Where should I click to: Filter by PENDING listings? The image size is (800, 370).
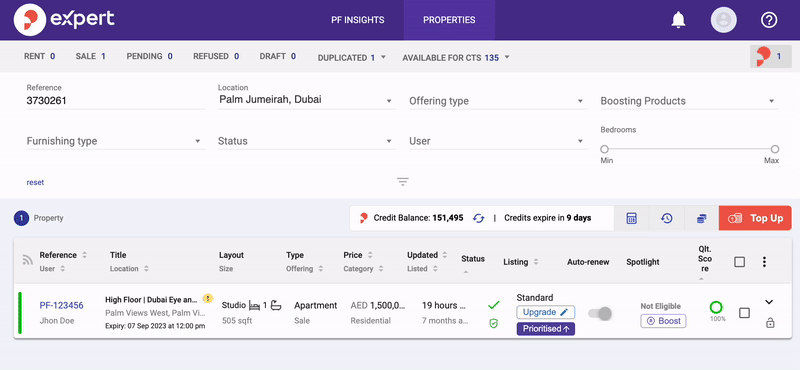pos(149,56)
